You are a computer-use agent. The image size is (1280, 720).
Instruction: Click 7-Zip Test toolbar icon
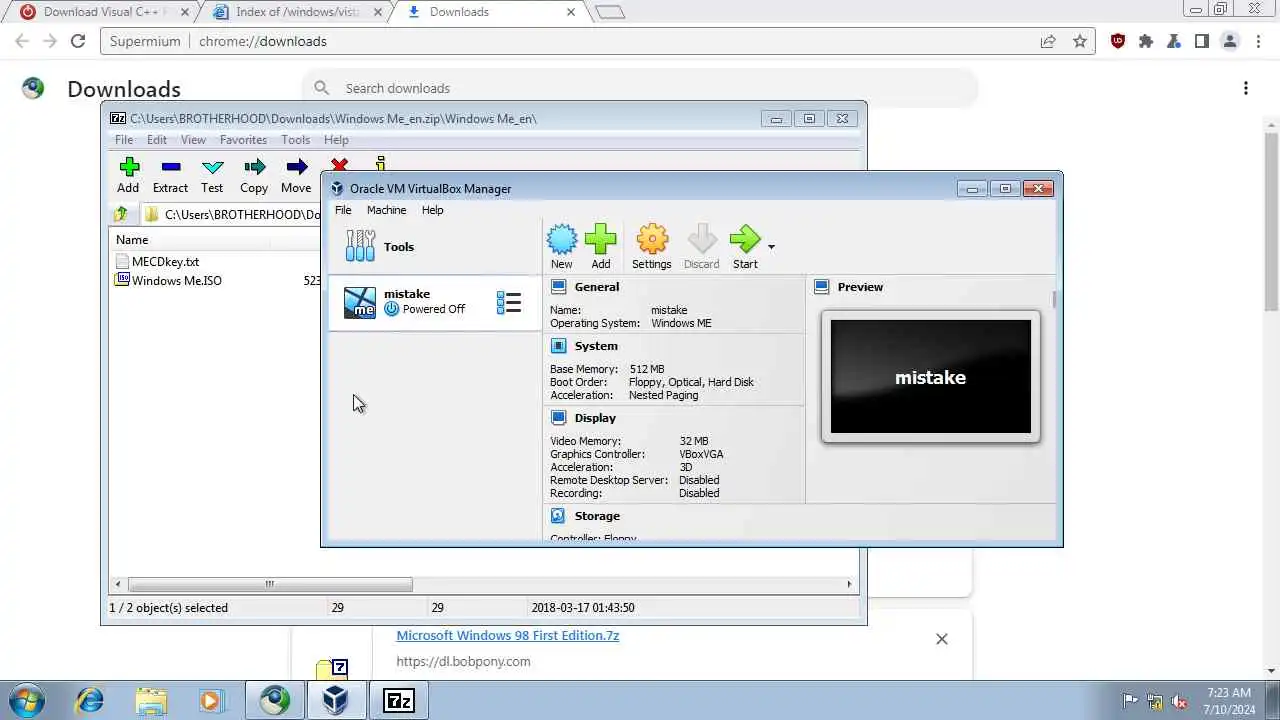click(212, 175)
